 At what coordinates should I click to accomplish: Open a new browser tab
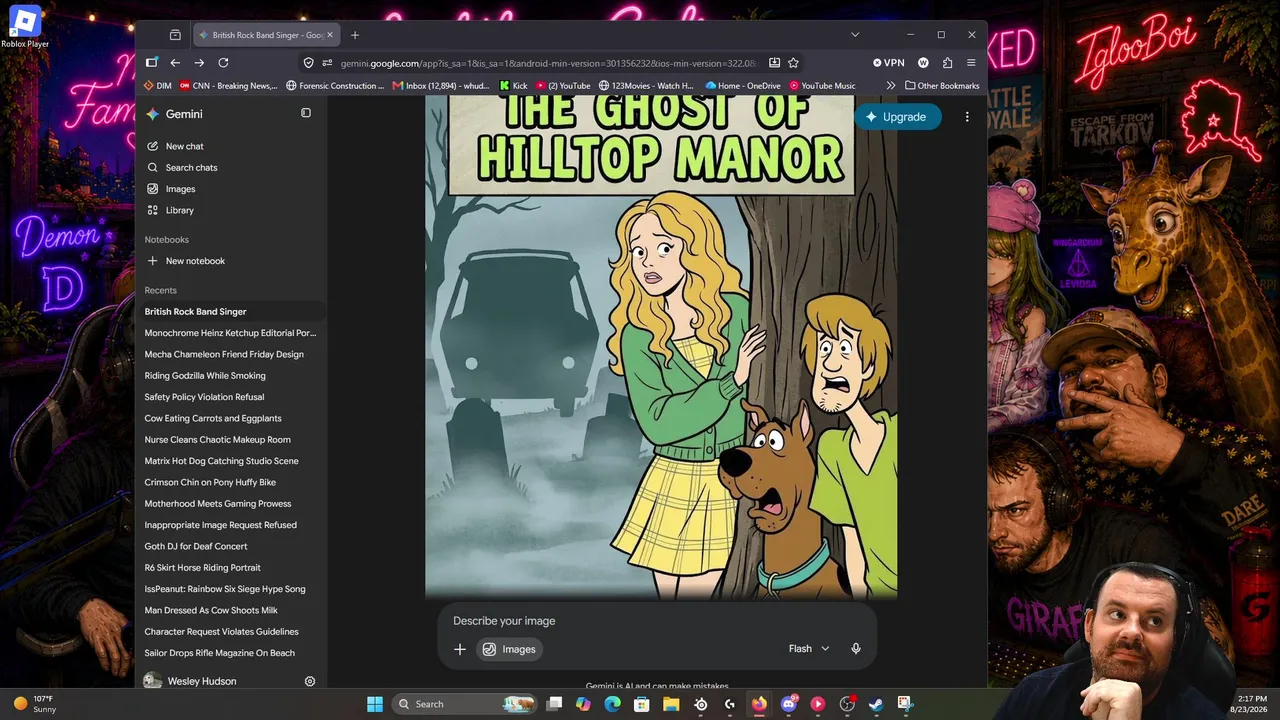[354, 35]
